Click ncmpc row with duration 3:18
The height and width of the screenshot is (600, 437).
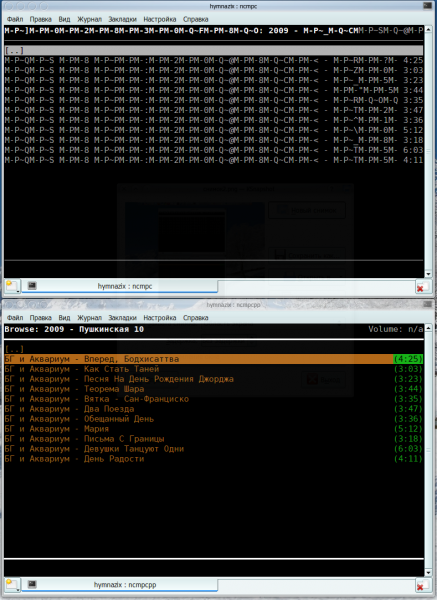(x=214, y=140)
